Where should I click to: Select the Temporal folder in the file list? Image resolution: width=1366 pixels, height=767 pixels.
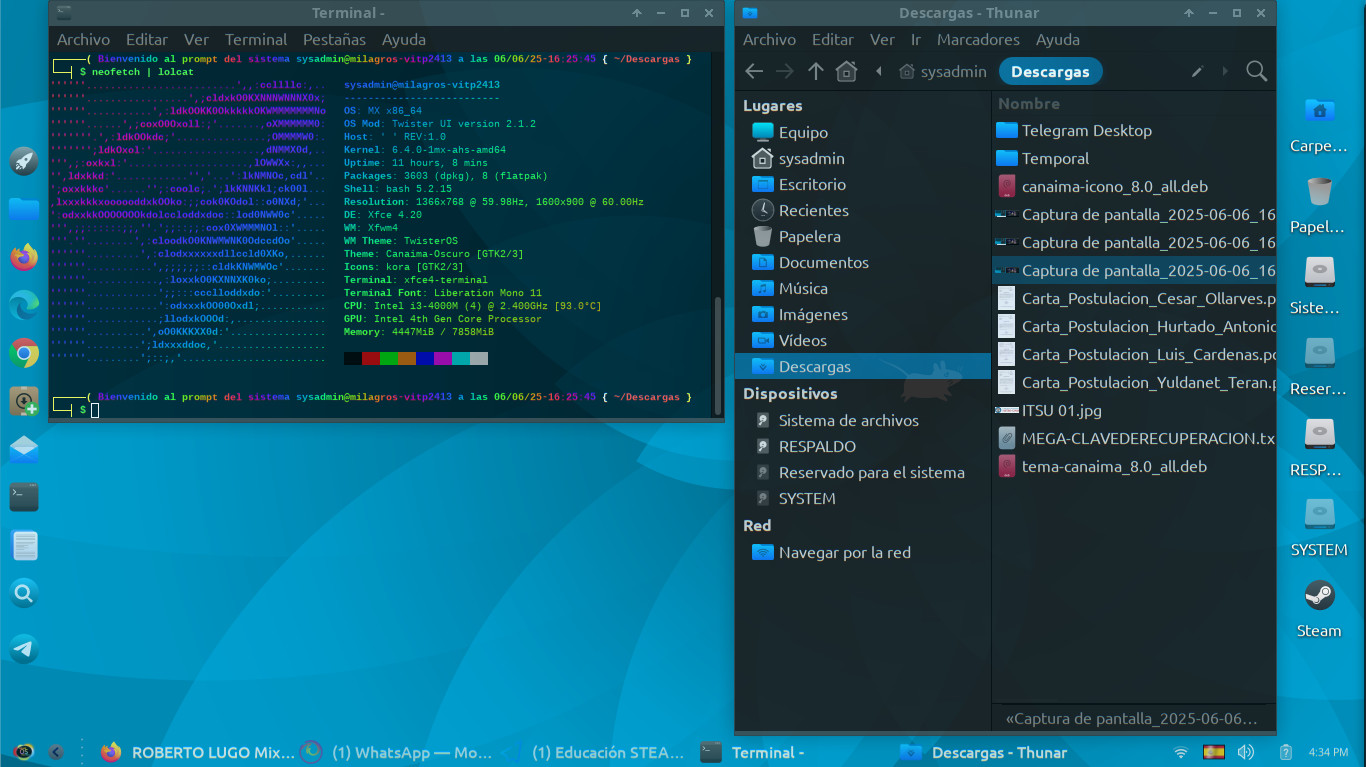1134,158
